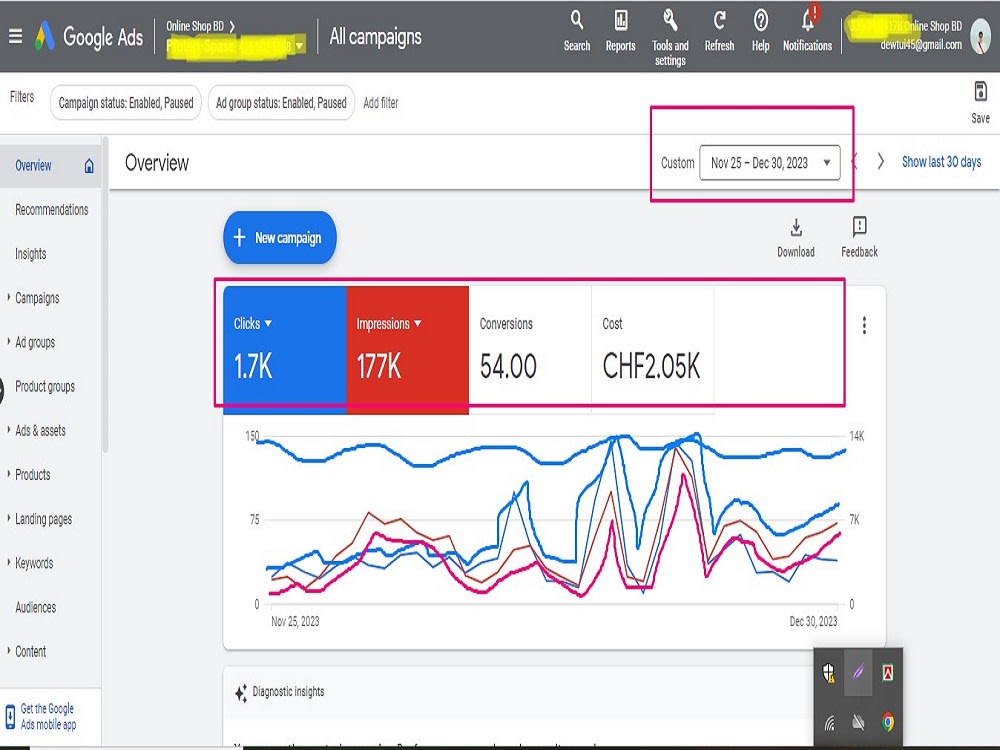Click the muted bell tray icon
Viewport: 1000px width, 750px height.
(858, 723)
